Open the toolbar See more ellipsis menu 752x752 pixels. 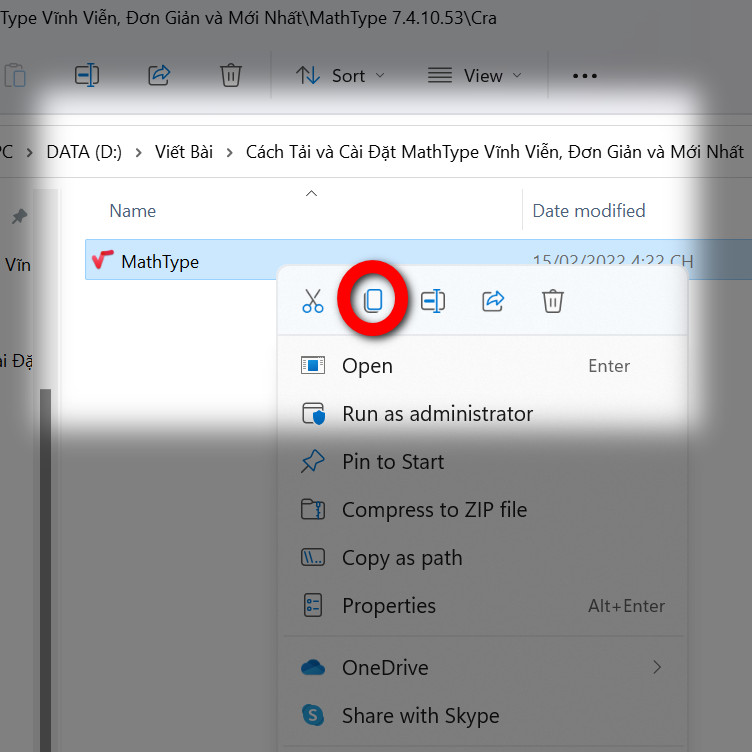click(x=585, y=76)
